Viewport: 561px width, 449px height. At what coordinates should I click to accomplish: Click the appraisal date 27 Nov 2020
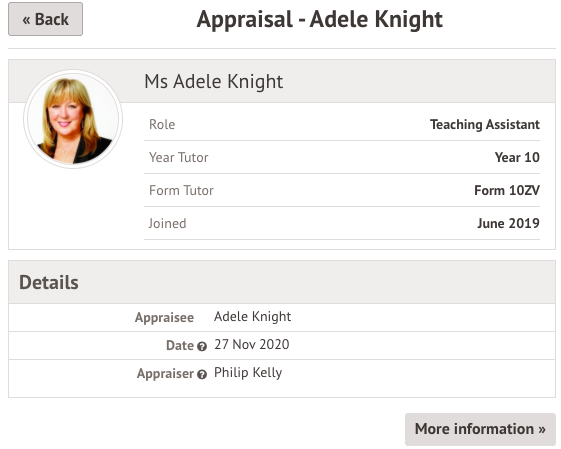point(252,345)
